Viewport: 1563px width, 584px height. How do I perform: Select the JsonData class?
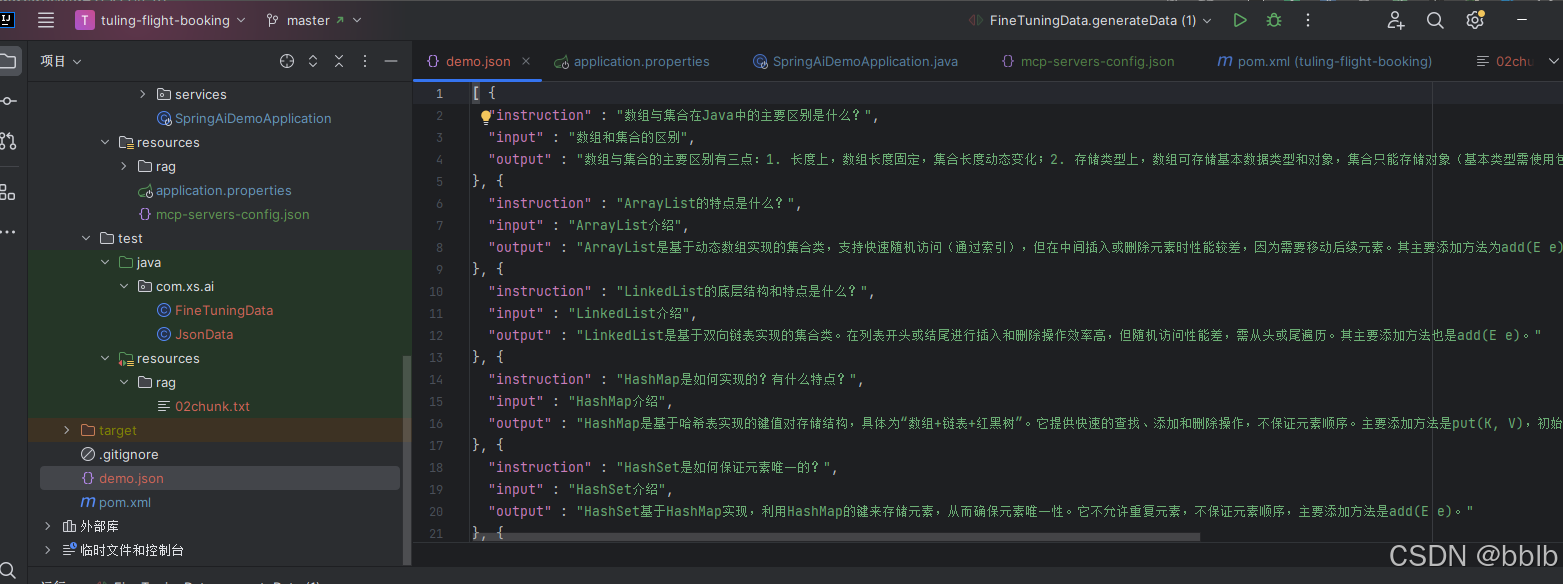pyautogui.click(x=204, y=334)
